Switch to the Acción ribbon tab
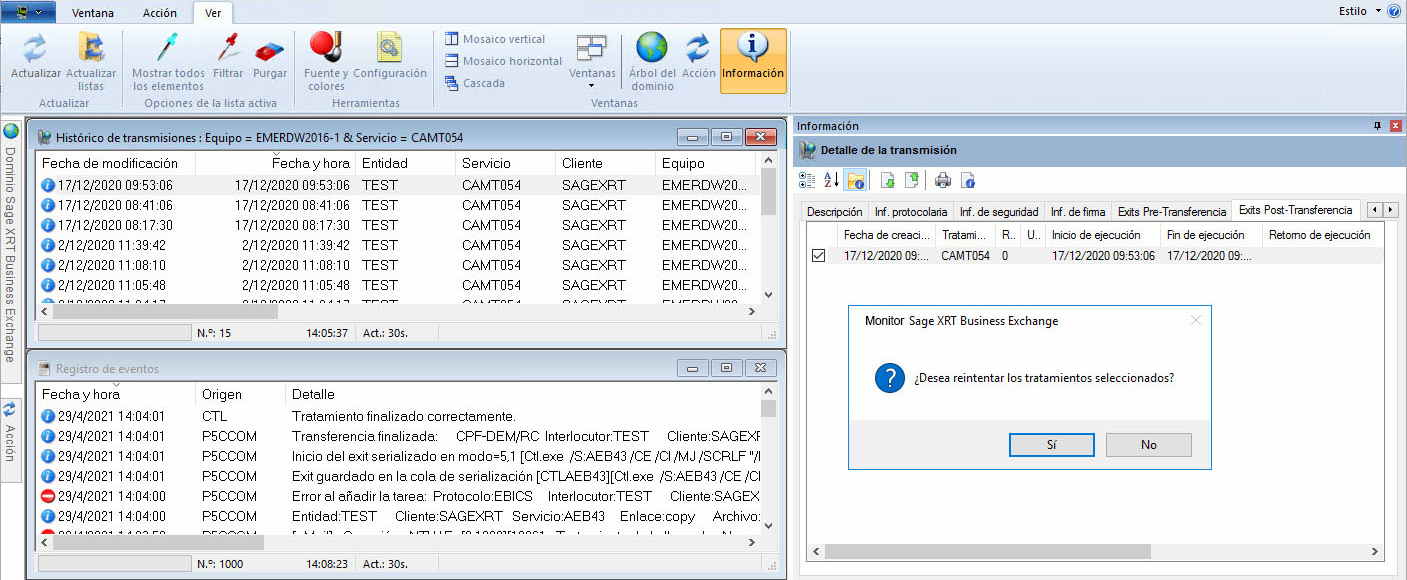Viewport: 1407px width, 580px height. (160, 13)
